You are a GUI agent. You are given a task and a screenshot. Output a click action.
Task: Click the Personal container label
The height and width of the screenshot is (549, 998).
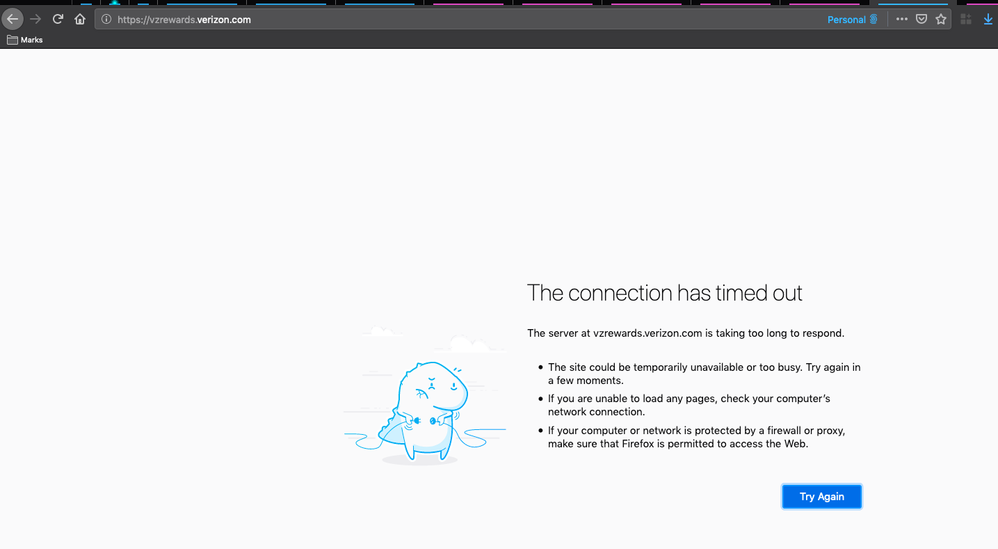pos(846,19)
